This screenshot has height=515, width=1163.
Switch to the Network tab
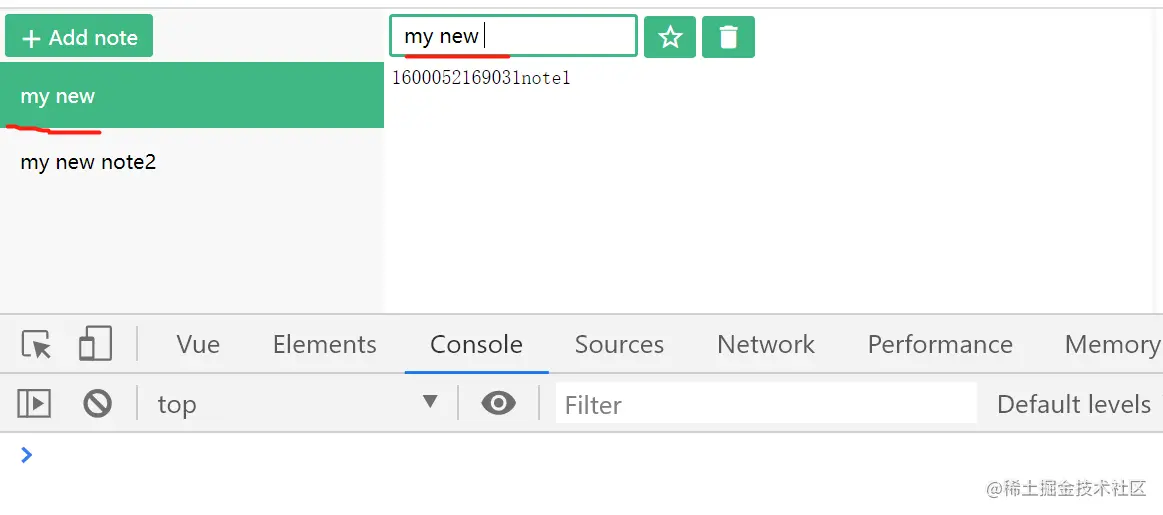(765, 344)
